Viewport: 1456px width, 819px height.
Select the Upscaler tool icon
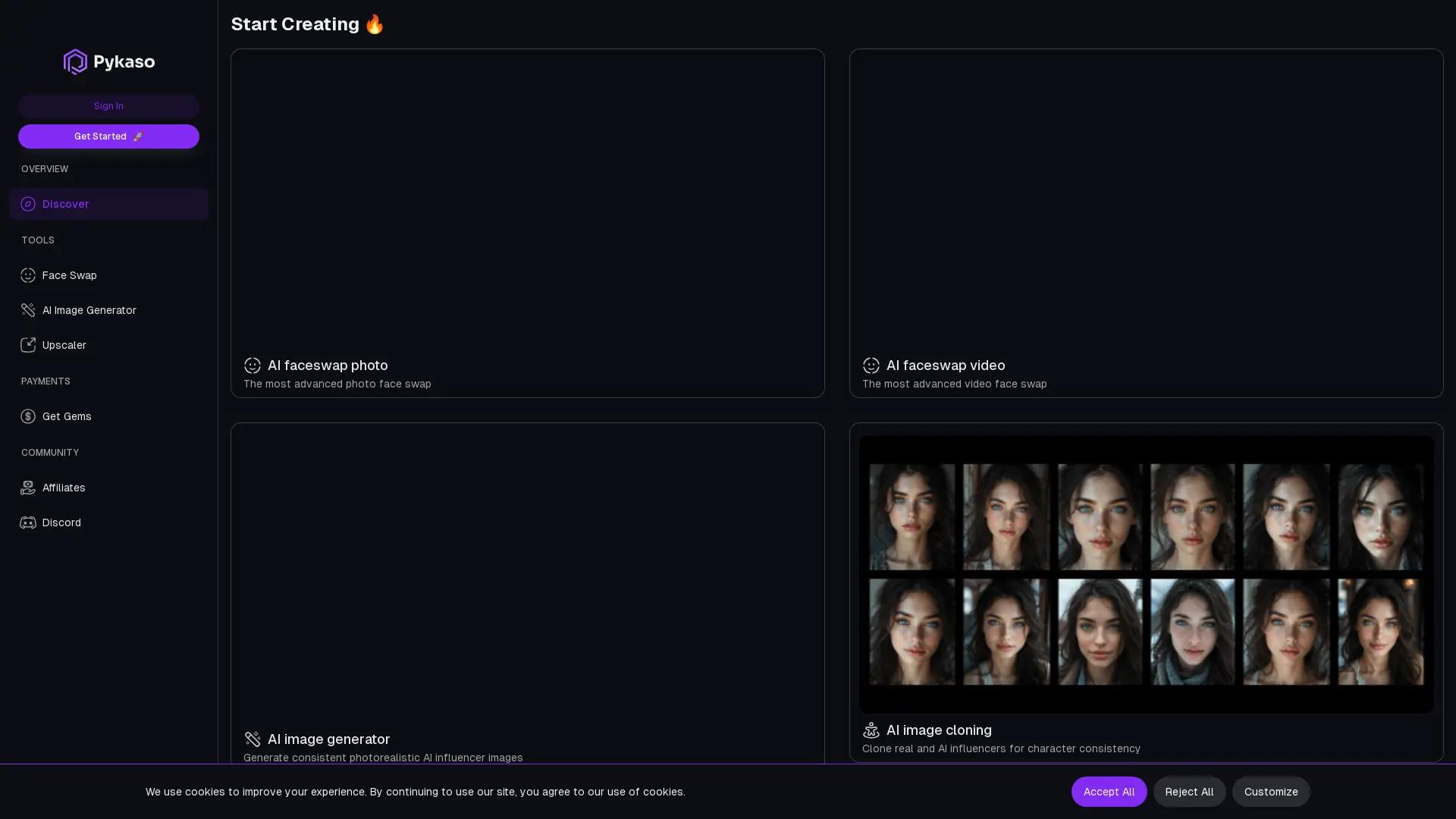coord(28,345)
